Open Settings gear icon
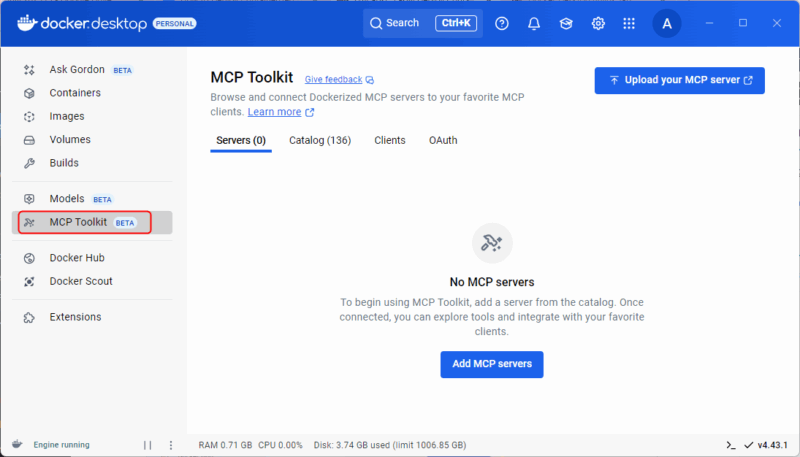Screen dimensions: 800x457 598,23
